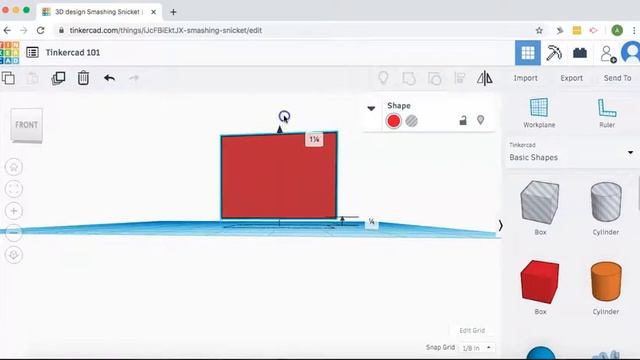Toggle orthographic perspective view button
The width and height of the screenshot is (640, 360).
[x=14, y=255]
